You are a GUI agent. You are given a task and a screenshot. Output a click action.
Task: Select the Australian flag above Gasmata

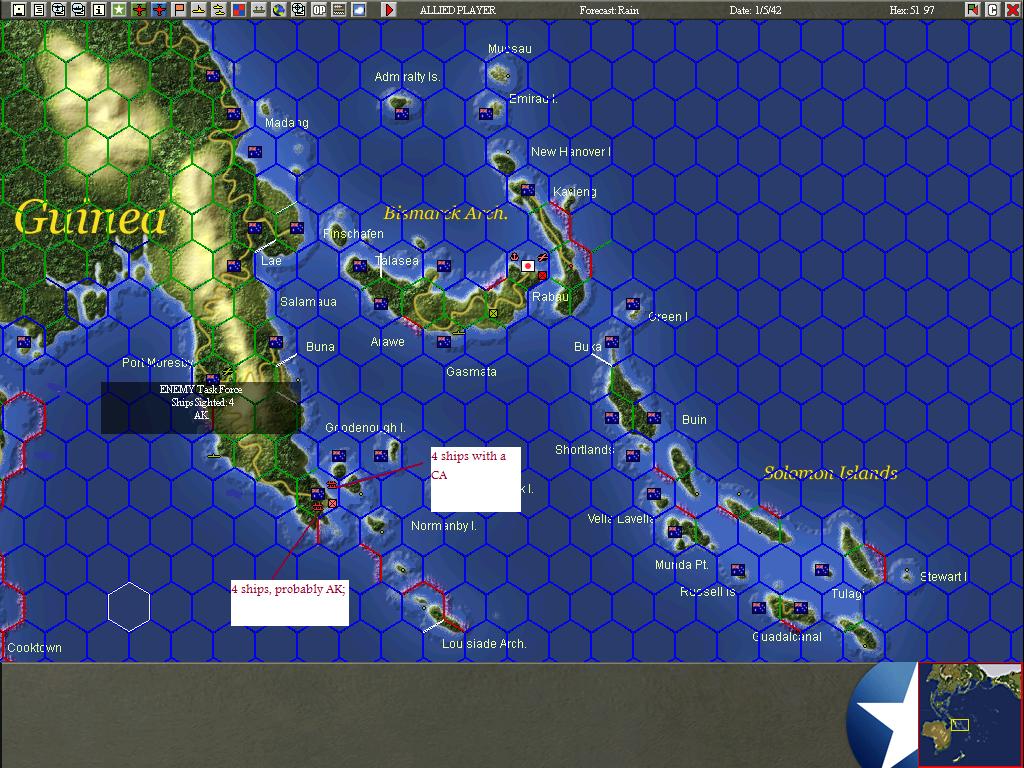click(444, 342)
